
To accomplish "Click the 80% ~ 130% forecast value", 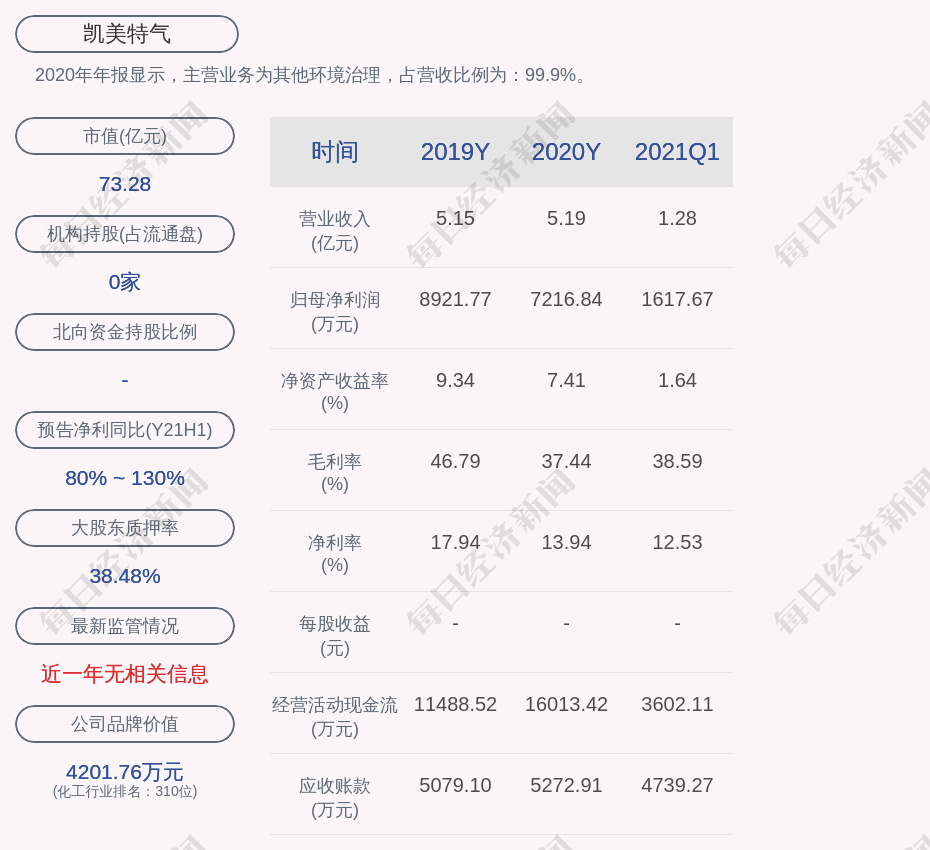I will point(125,478).
